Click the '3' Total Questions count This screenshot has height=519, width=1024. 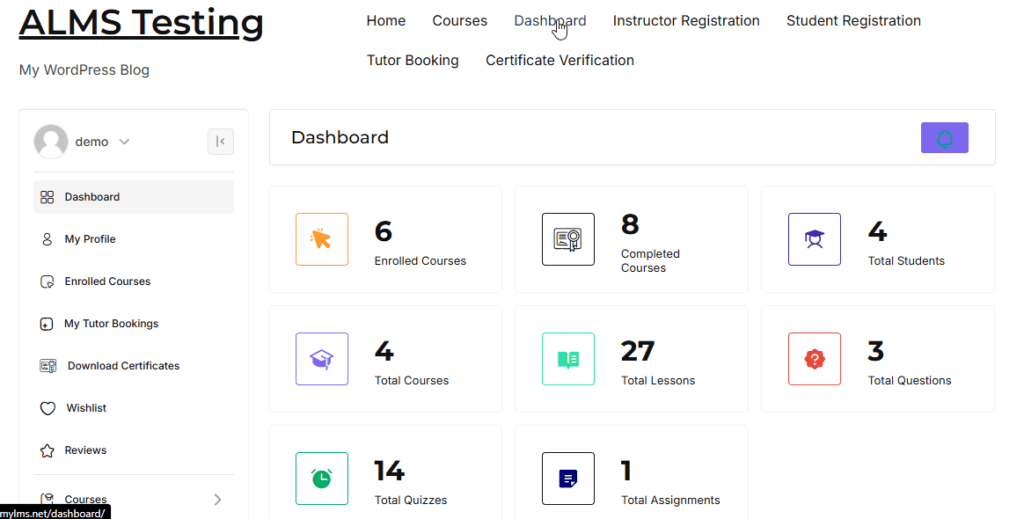[876, 351]
